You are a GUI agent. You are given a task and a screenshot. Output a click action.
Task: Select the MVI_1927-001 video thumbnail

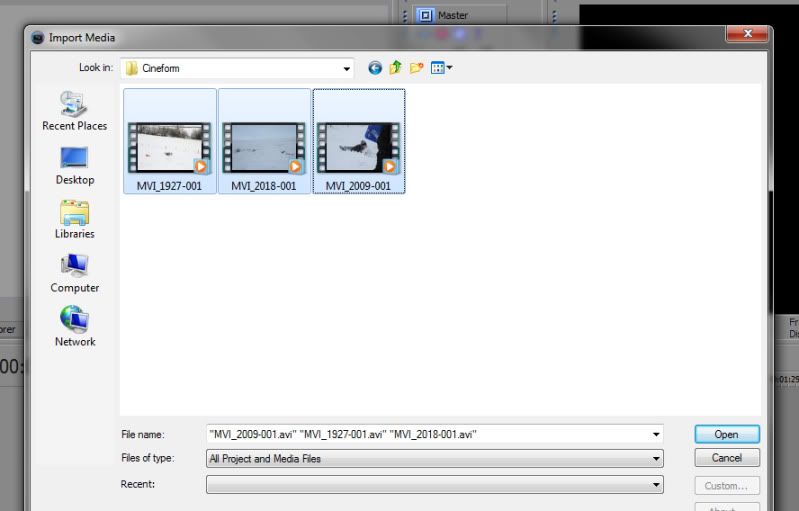tap(168, 148)
